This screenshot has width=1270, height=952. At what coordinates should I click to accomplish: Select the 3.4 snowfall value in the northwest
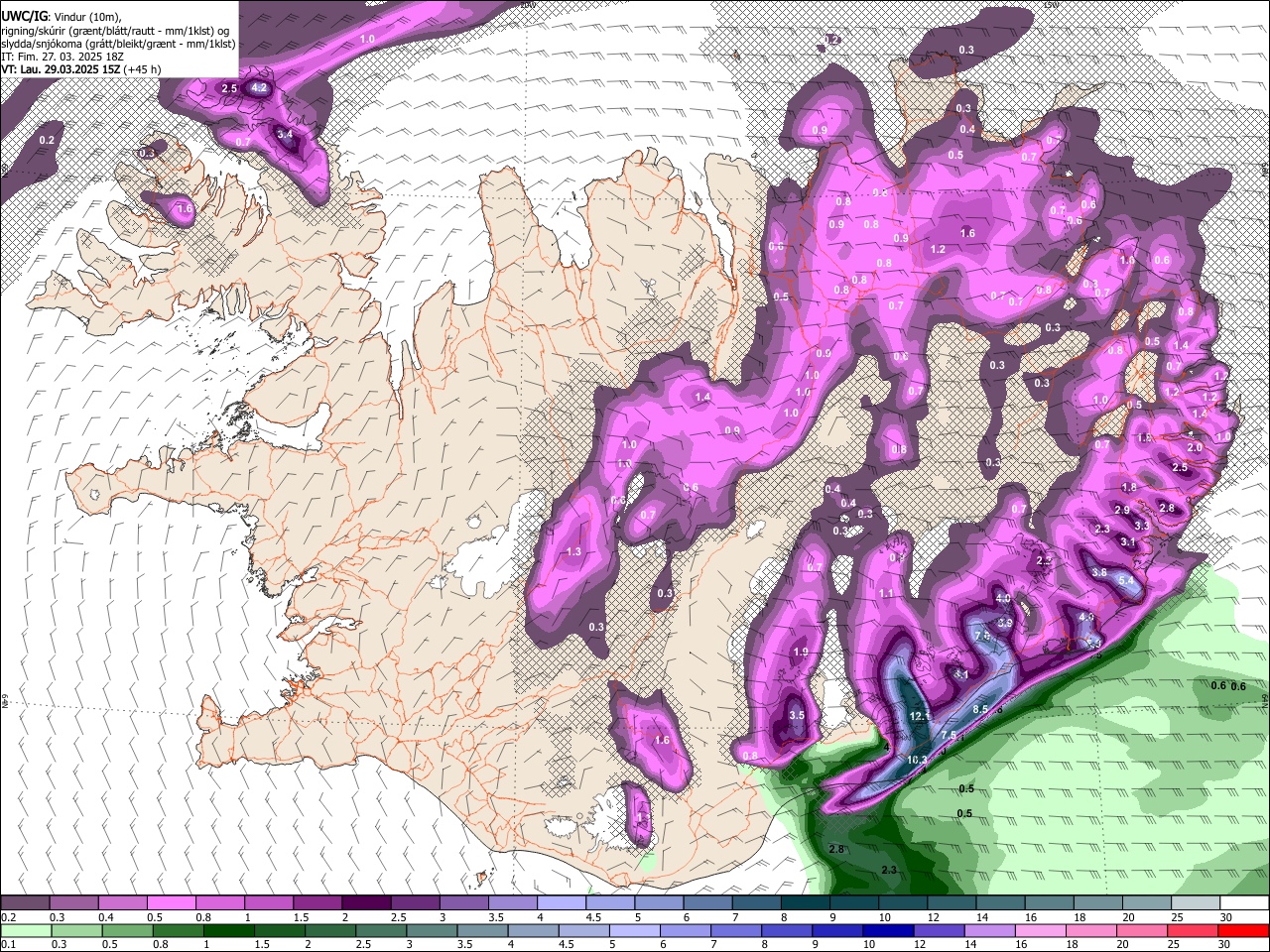click(x=285, y=134)
